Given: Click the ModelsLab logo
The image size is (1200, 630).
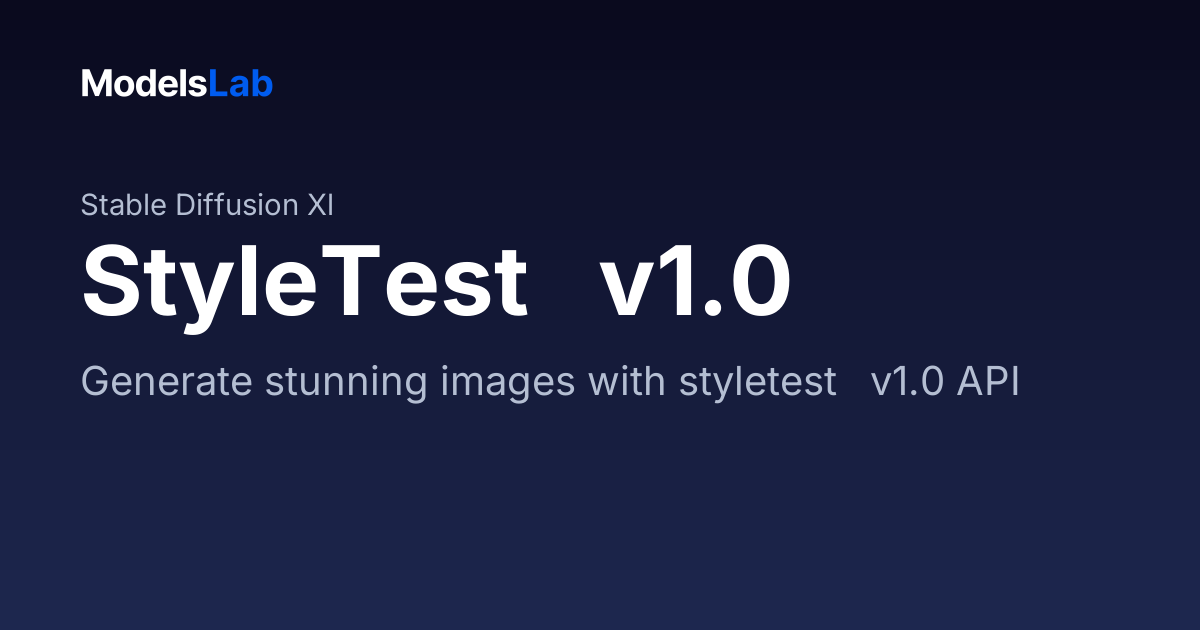Looking at the screenshot, I should coord(177,84).
